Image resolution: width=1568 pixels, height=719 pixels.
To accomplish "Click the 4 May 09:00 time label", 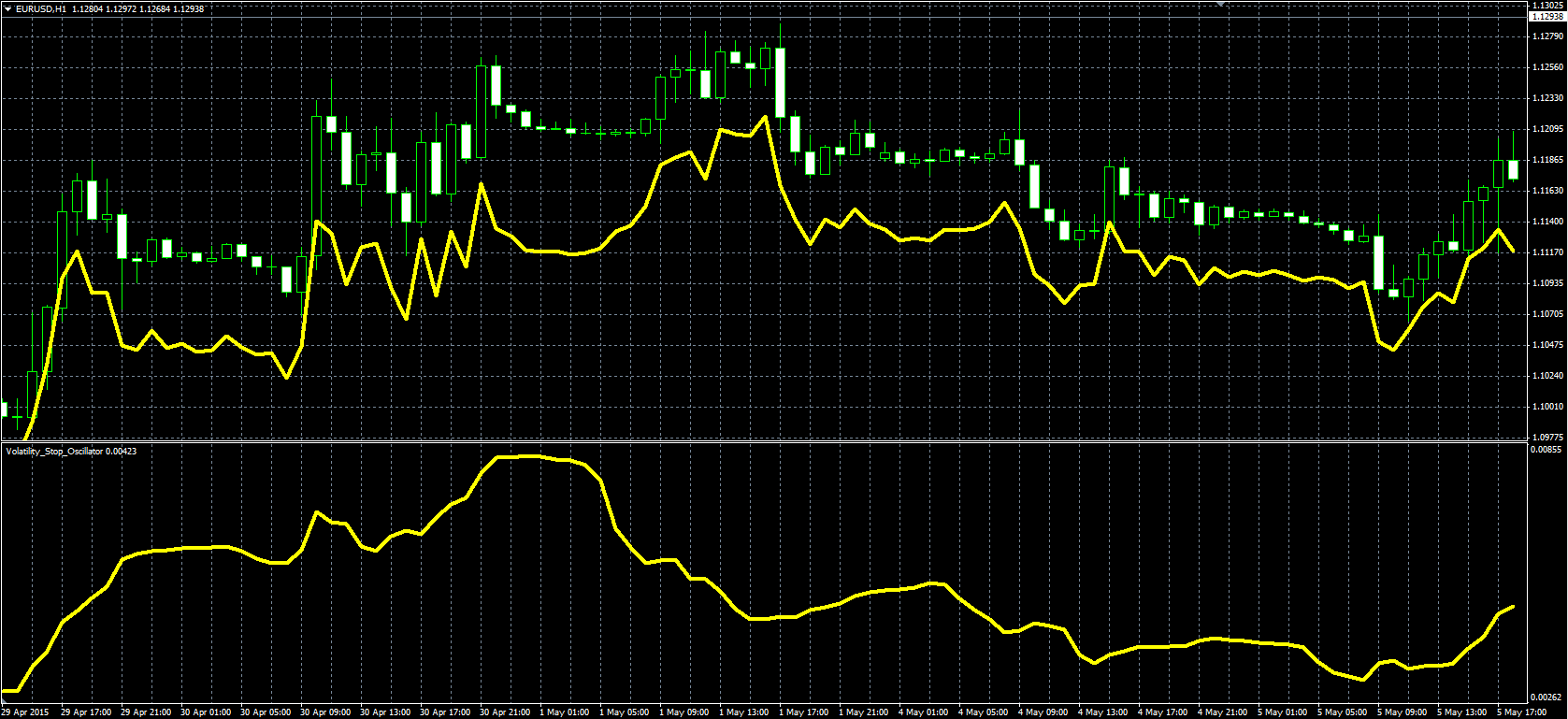I will (1043, 712).
